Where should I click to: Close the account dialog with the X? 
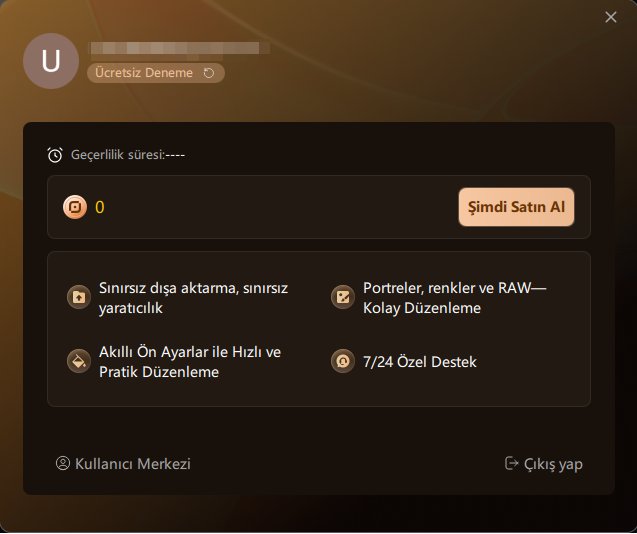[x=611, y=17]
